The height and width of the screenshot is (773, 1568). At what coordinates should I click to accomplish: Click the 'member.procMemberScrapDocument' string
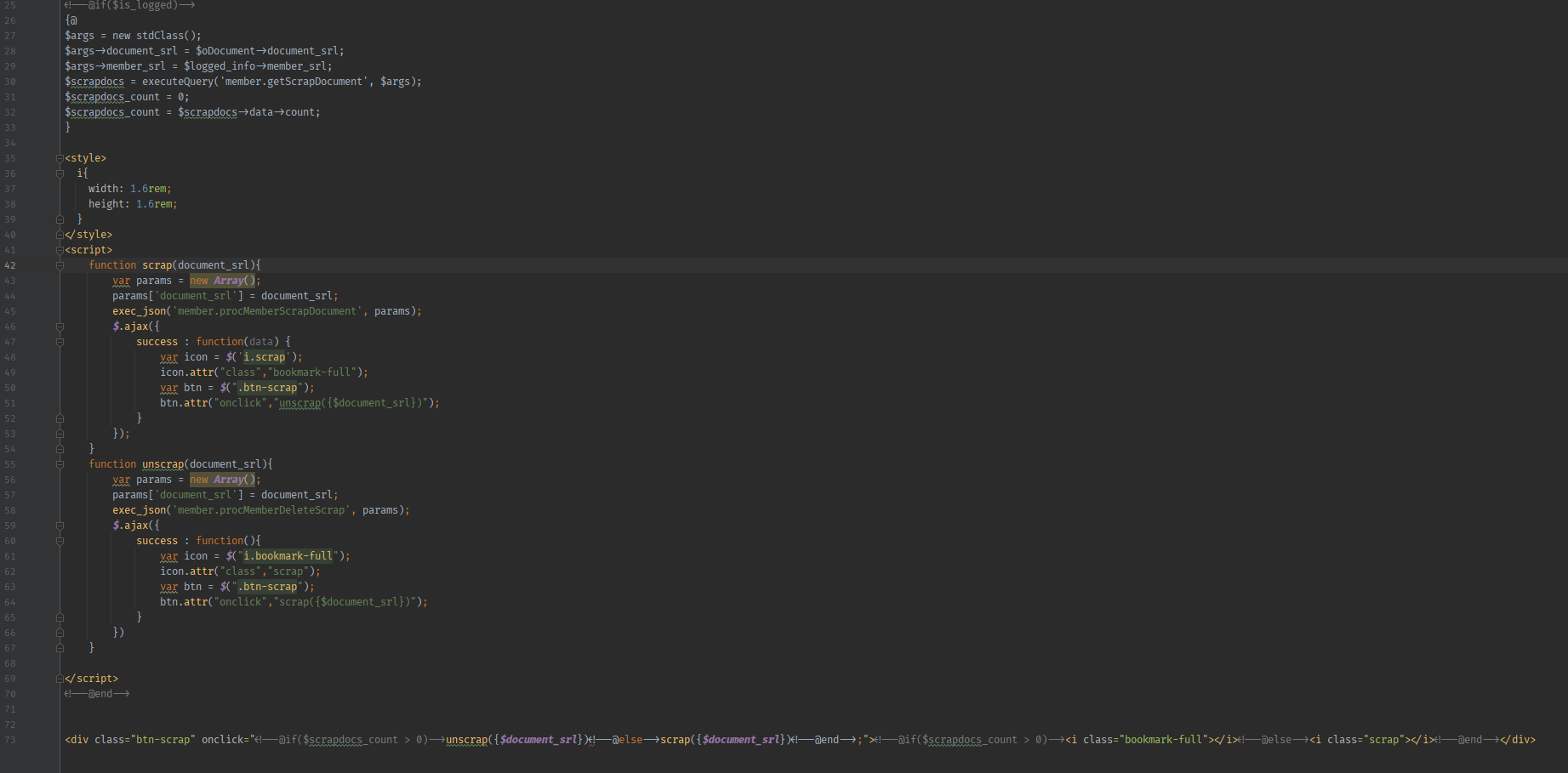267,311
